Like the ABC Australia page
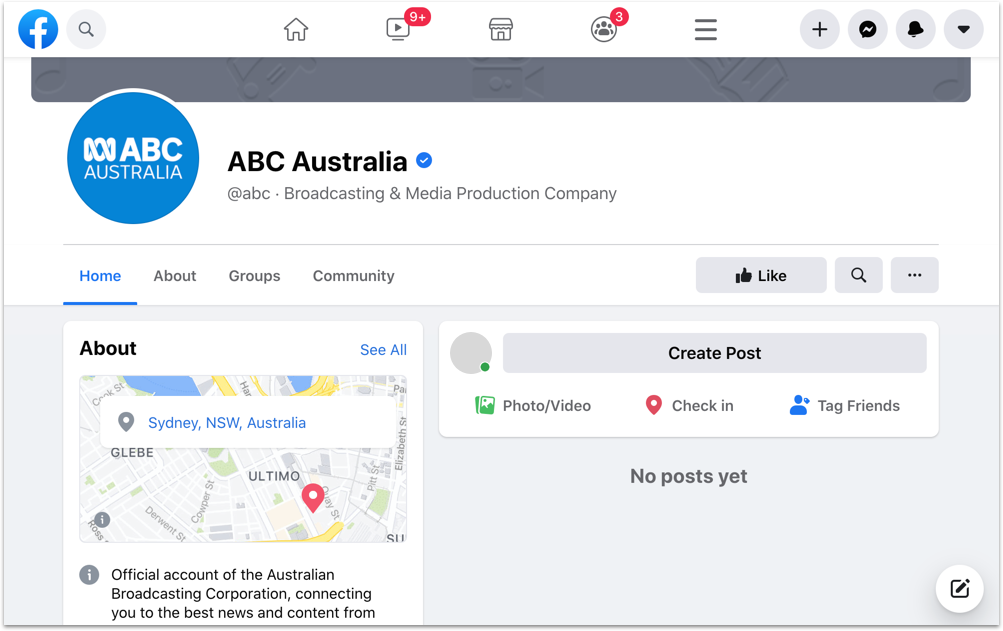This screenshot has width=1003, height=631. point(761,275)
